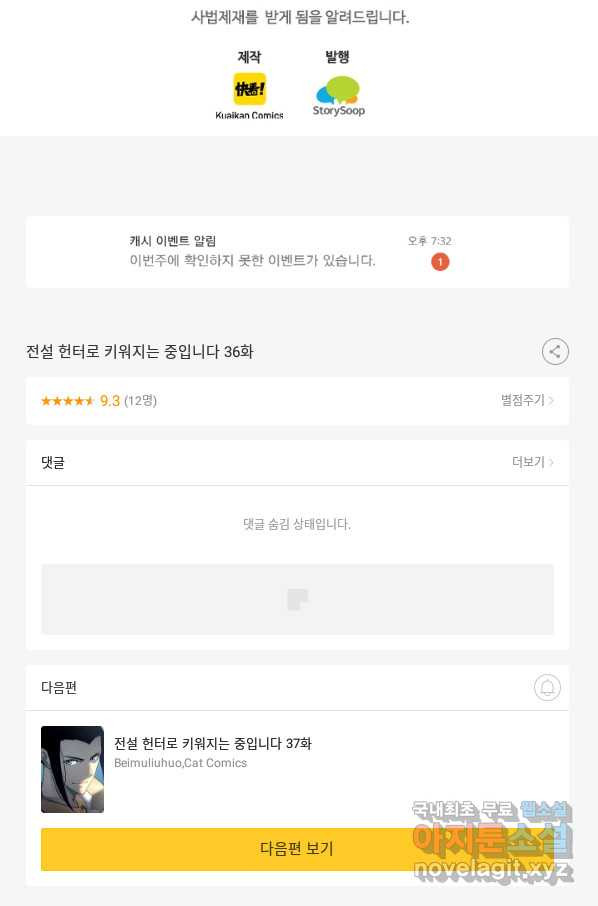598x906 pixels.
Task: Select the 다음편 section header
Action: (x=297, y=688)
